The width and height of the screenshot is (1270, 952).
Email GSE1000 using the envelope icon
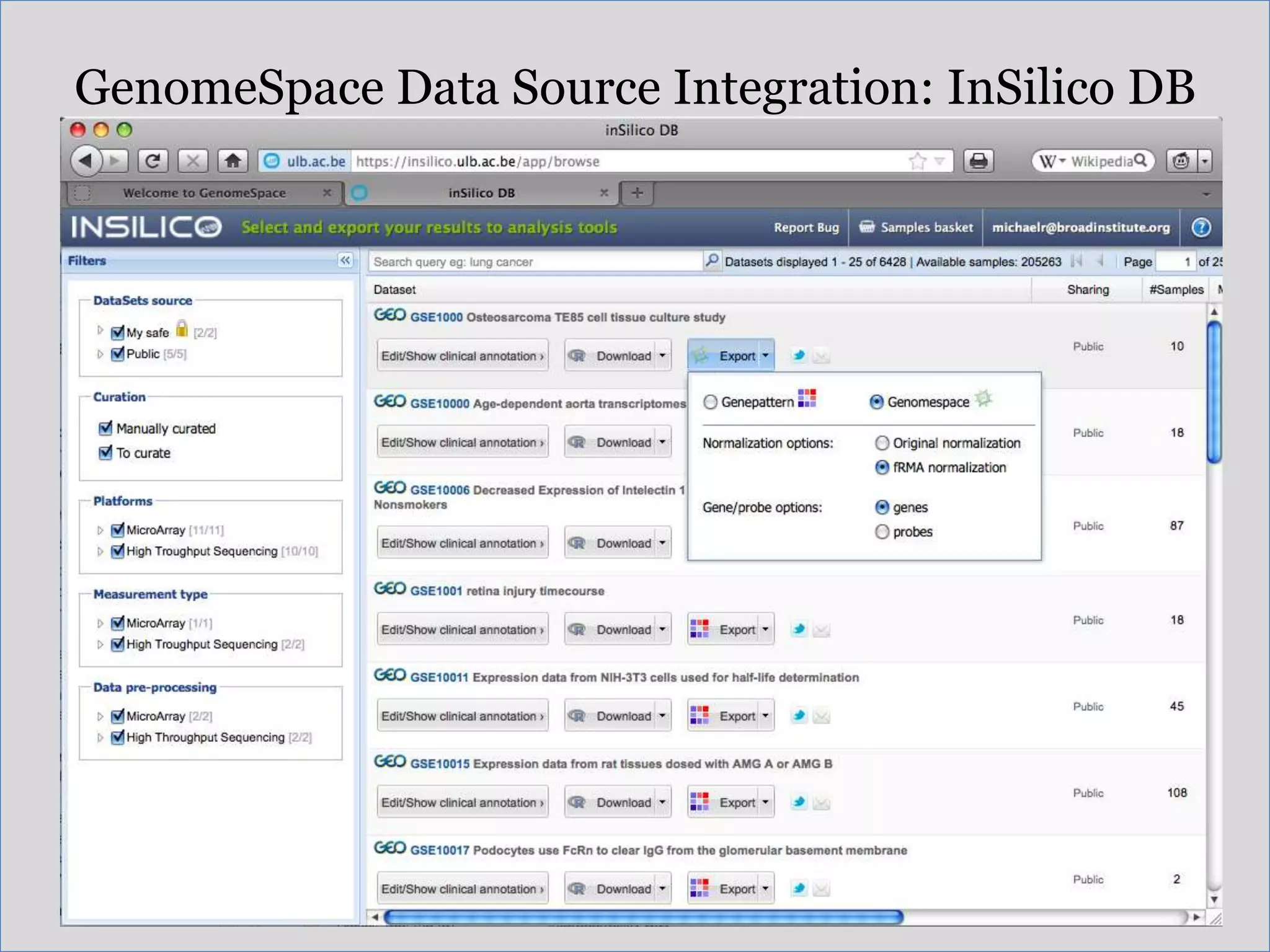point(821,356)
